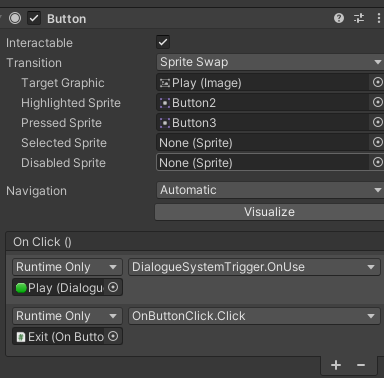Viewport: 384px width, 378px height.
Task: Open object picker for Exit (On Button) field
Action: click(113, 336)
